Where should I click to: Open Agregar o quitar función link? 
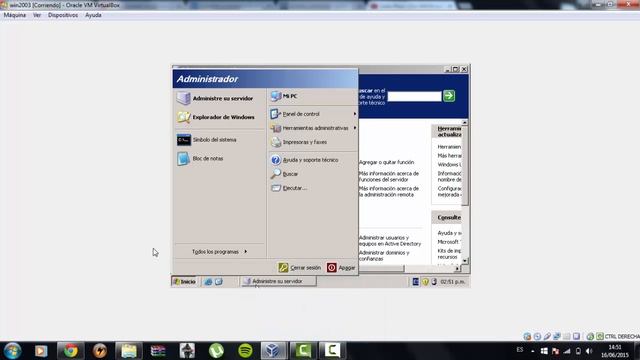click(x=386, y=162)
